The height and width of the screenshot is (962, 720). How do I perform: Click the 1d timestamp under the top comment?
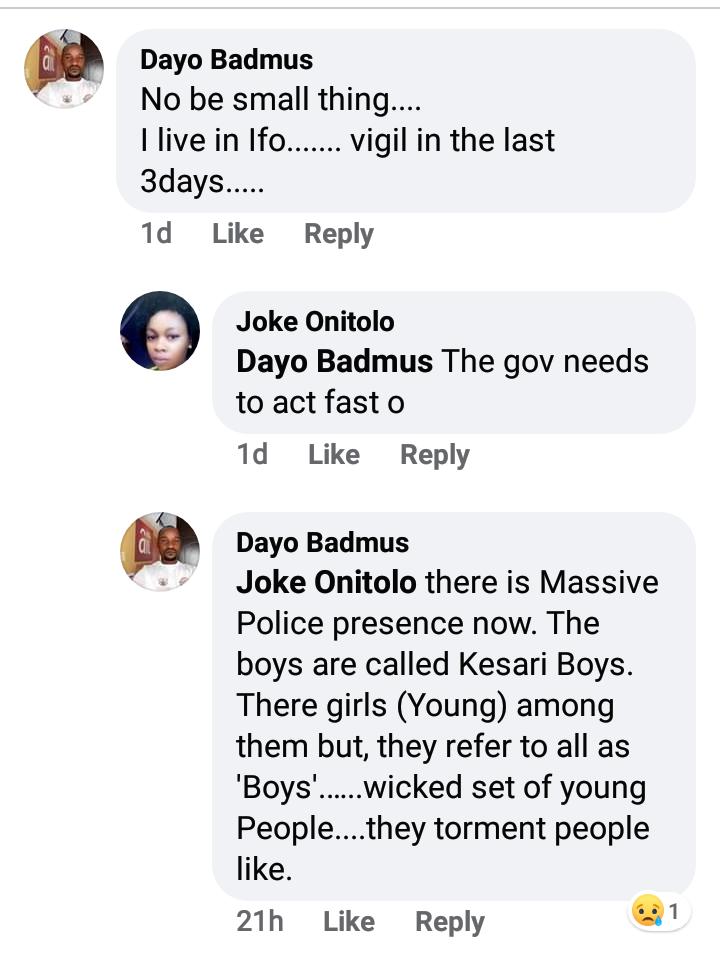156,234
